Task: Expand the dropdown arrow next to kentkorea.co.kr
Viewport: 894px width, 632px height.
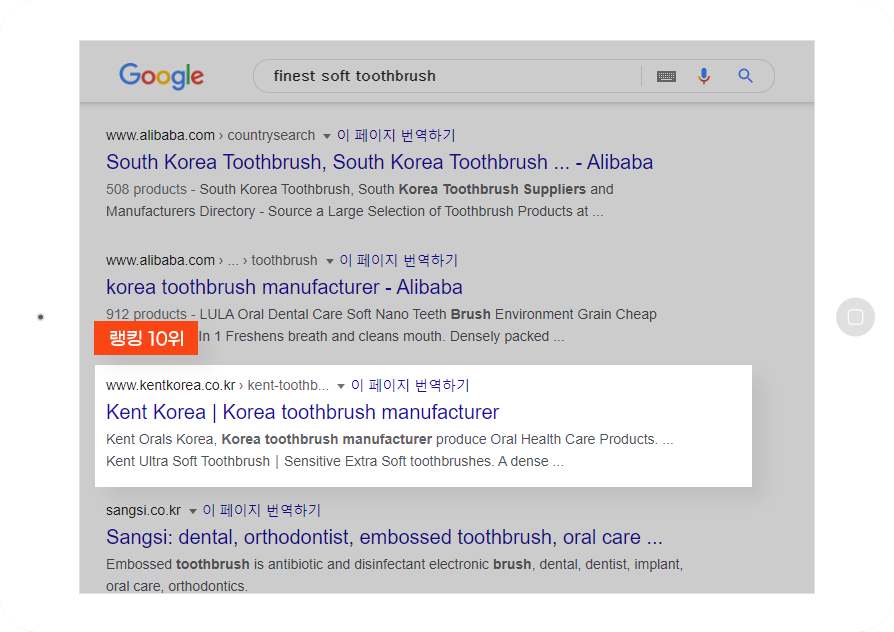Action: (x=341, y=386)
